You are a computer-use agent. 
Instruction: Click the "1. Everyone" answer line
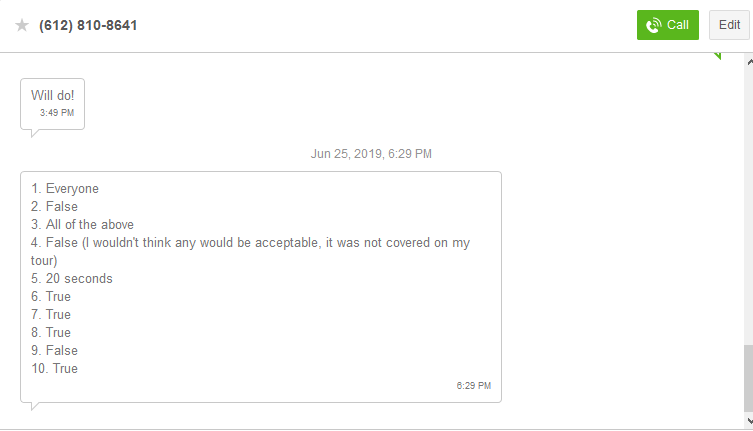click(x=65, y=188)
